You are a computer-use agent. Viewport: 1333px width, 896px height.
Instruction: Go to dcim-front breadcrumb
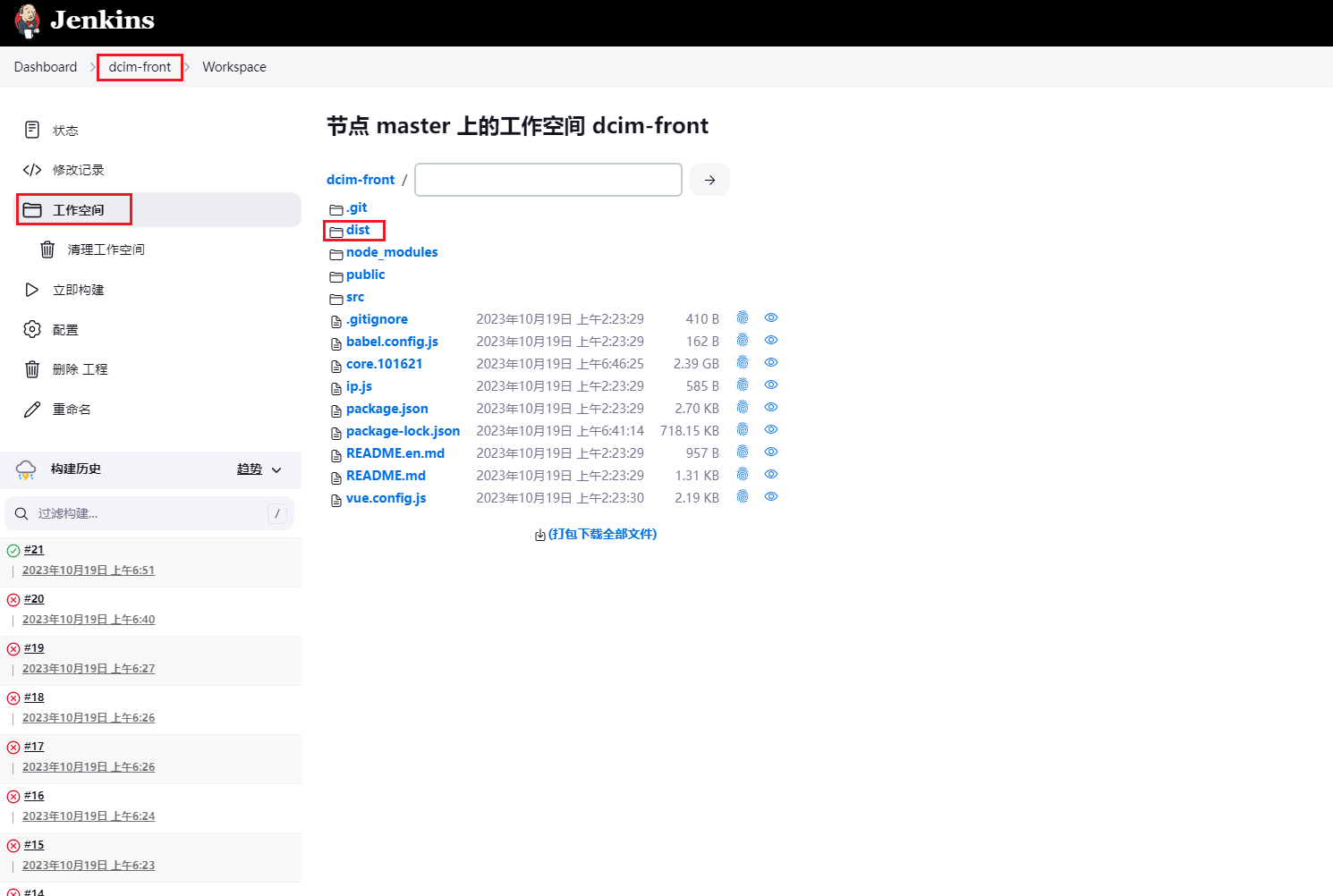140,67
